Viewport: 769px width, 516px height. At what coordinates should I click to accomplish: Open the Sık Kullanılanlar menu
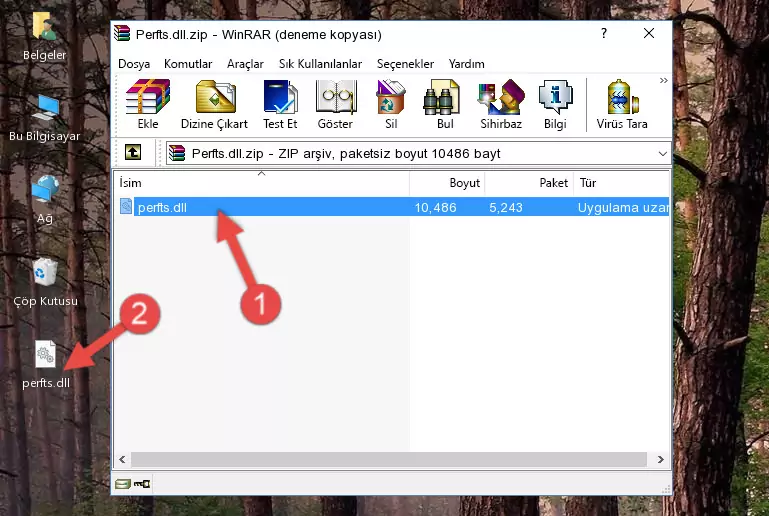(x=320, y=64)
